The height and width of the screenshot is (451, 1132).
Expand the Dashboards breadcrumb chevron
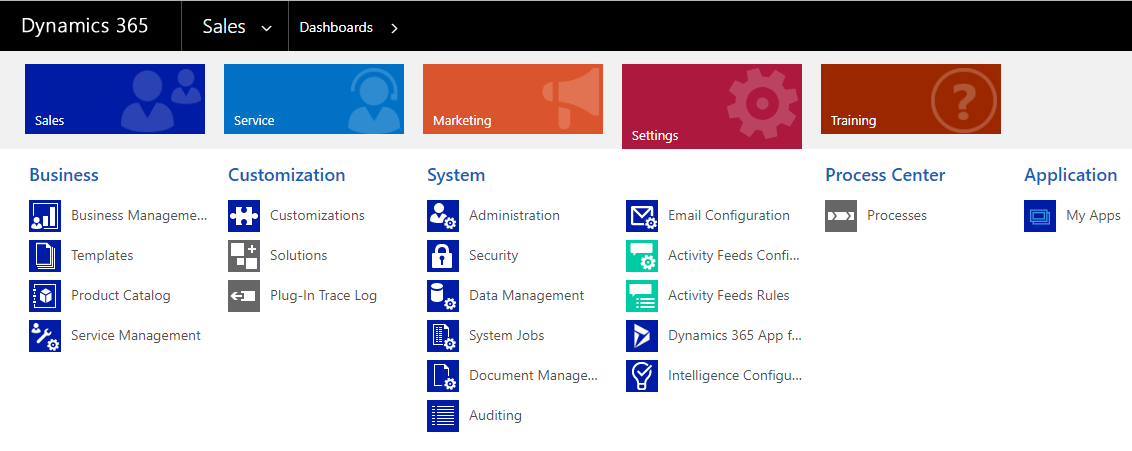pos(394,28)
